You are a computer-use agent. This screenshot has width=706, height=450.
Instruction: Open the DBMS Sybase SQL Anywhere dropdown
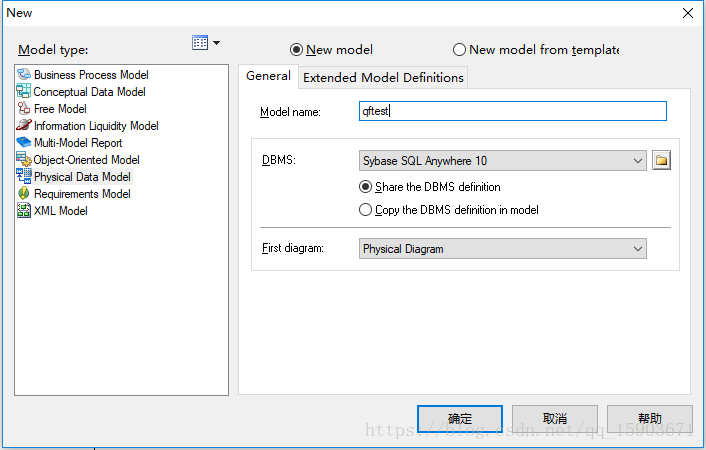pos(502,161)
